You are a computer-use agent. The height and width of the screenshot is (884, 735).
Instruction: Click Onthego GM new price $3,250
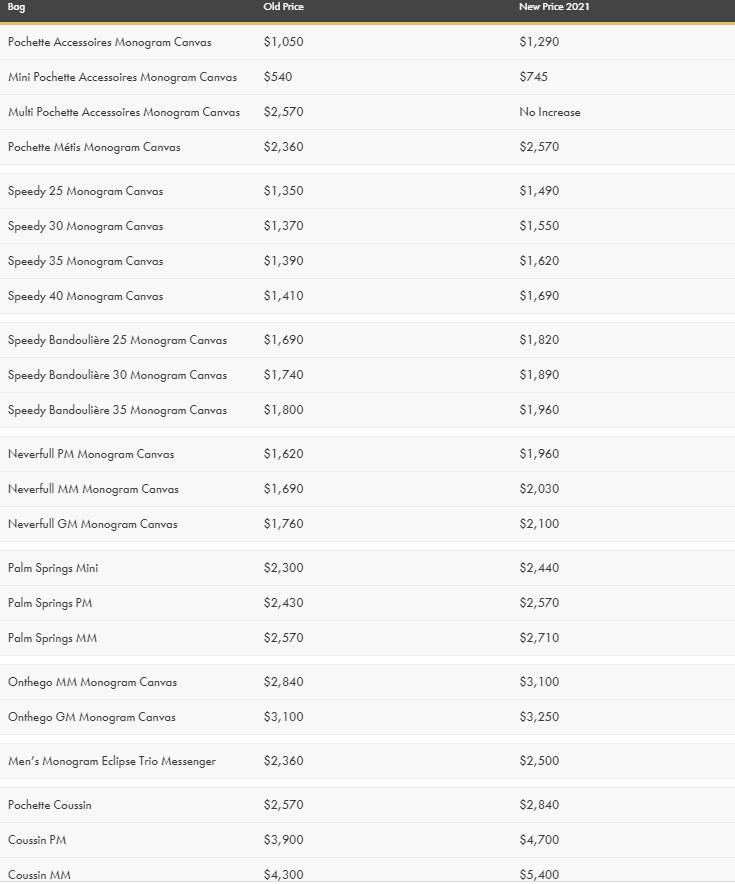(539, 717)
